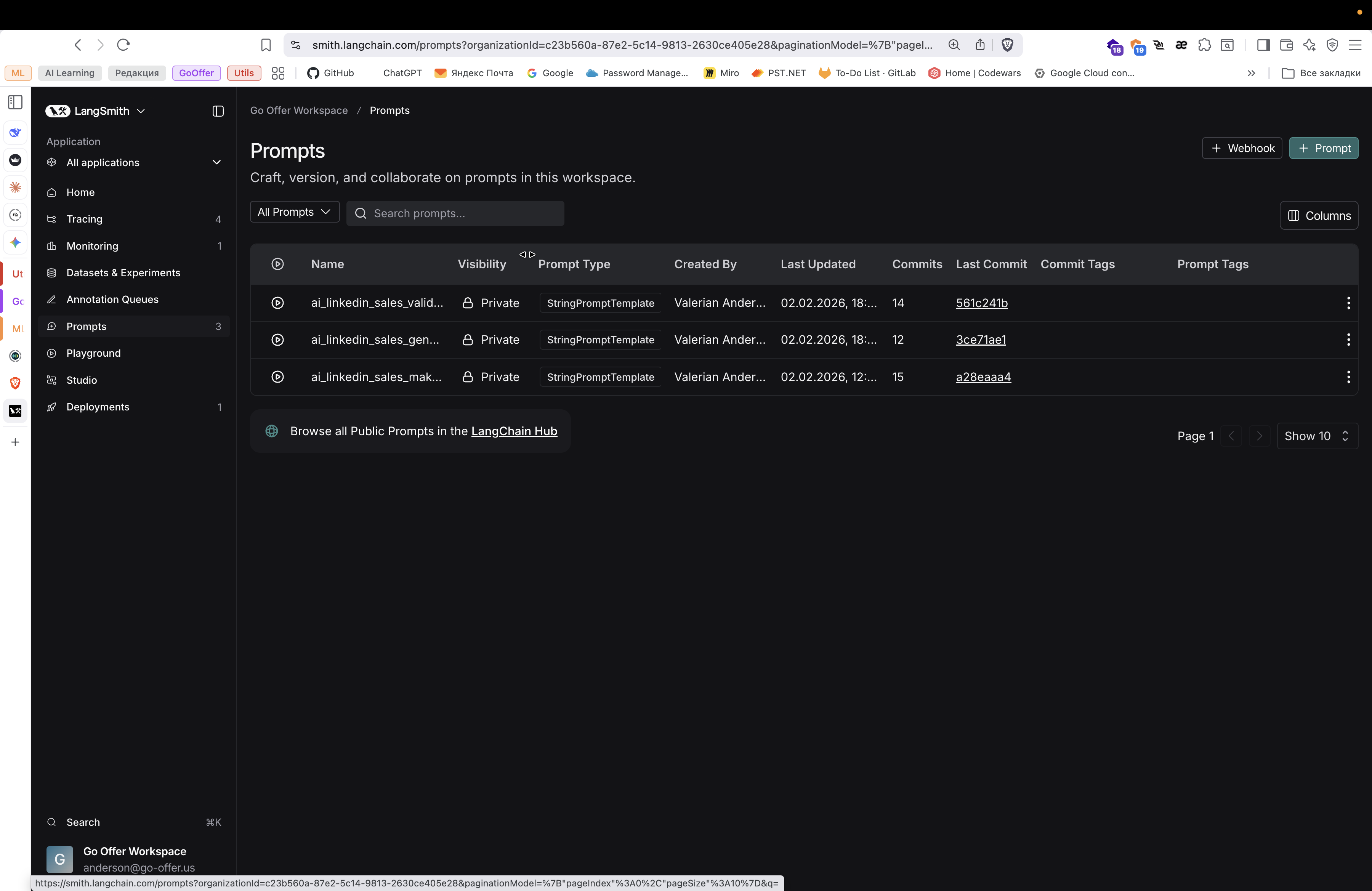The width and height of the screenshot is (1372, 891).
Task: Click Brave shields icon in address bar
Action: [1007, 45]
